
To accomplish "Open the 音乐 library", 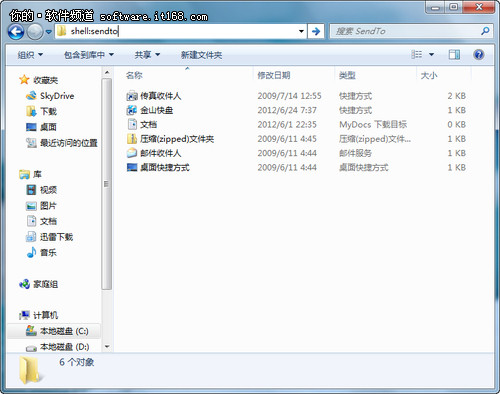I will tap(41, 253).
